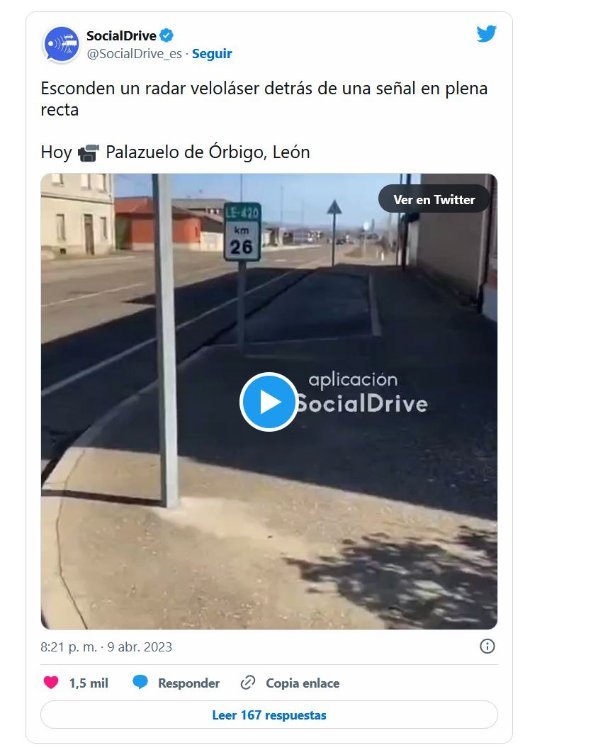The width and height of the screenshot is (598, 750).
Task: Click the tweet text about radar veloláser
Action: pyautogui.click(x=264, y=99)
